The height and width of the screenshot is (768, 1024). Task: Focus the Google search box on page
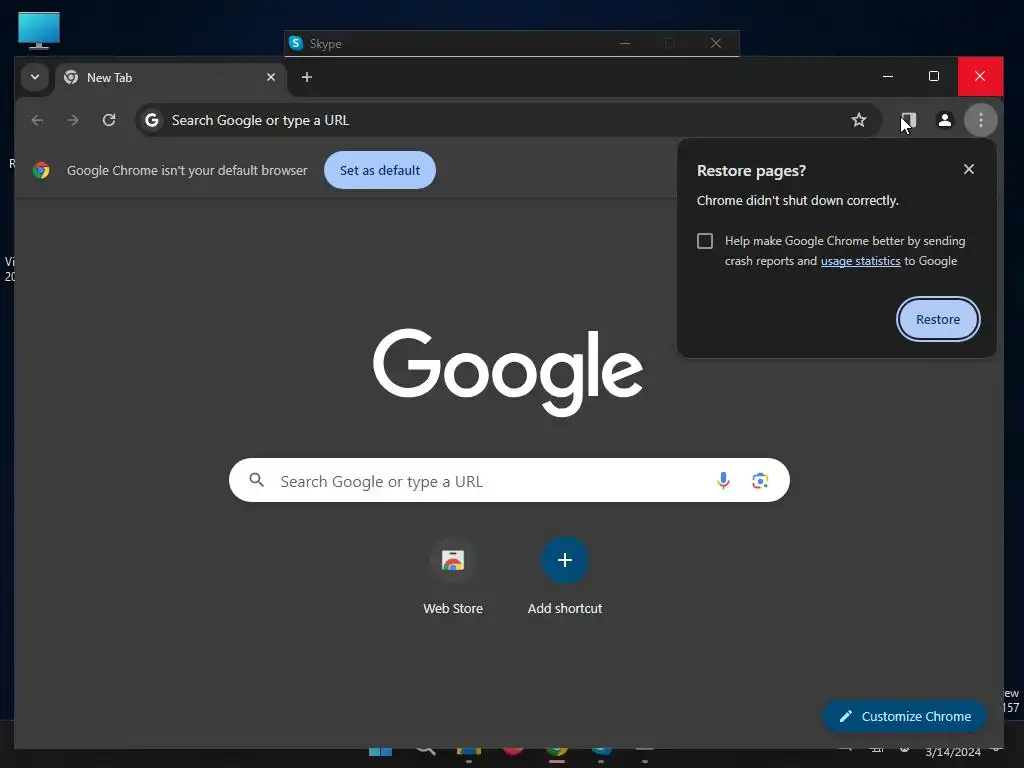click(x=509, y=481)
